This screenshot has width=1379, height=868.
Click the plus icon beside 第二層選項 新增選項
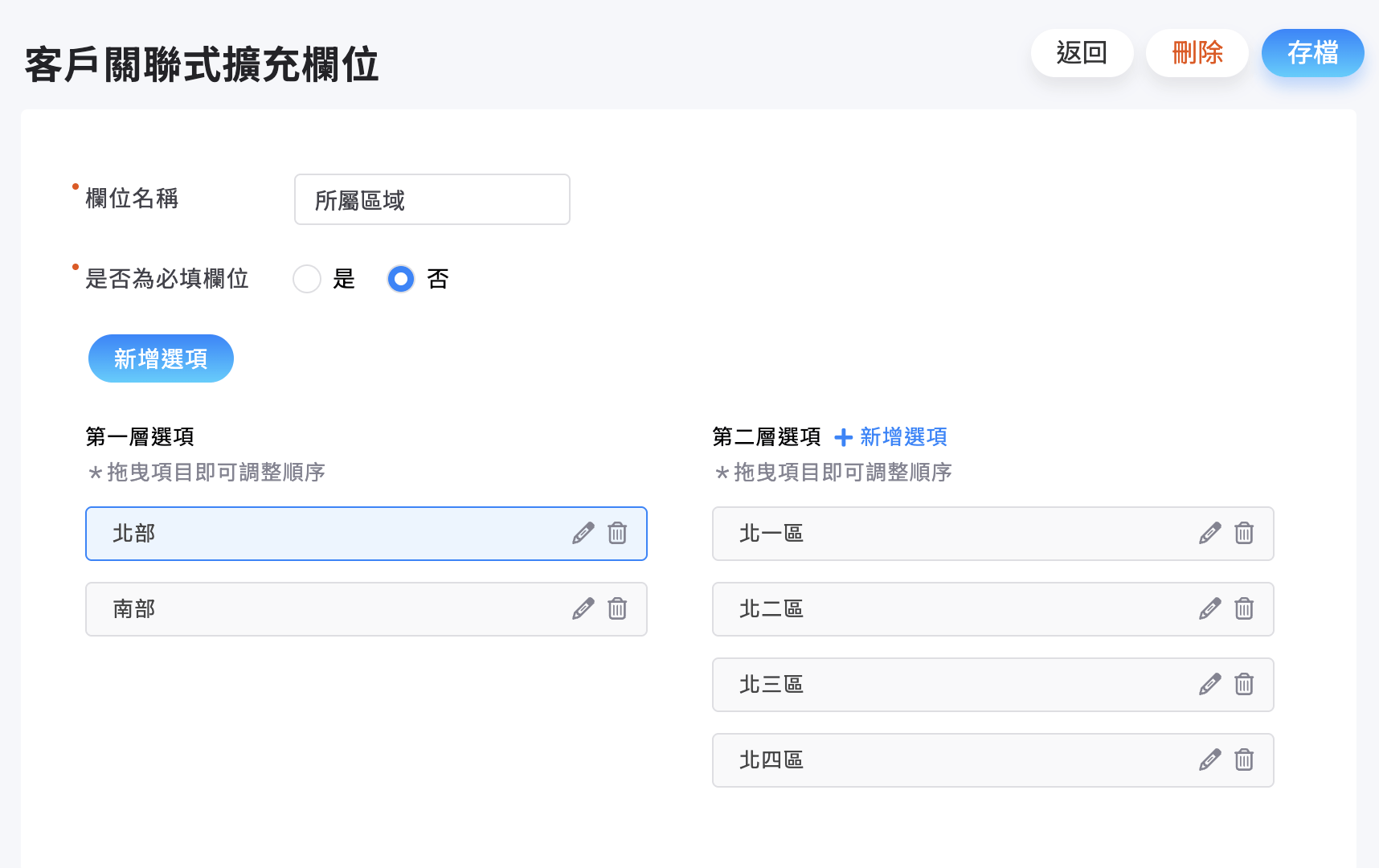(842, 437)
